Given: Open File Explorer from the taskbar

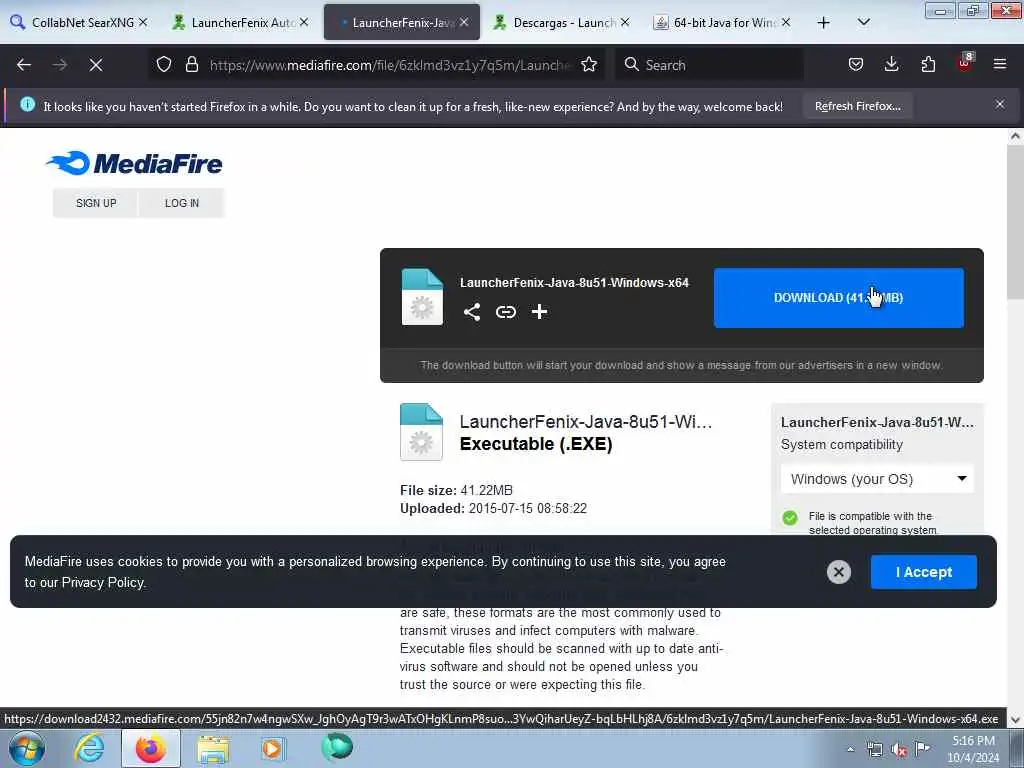Looking at the screenshot, I should point(213,750).
